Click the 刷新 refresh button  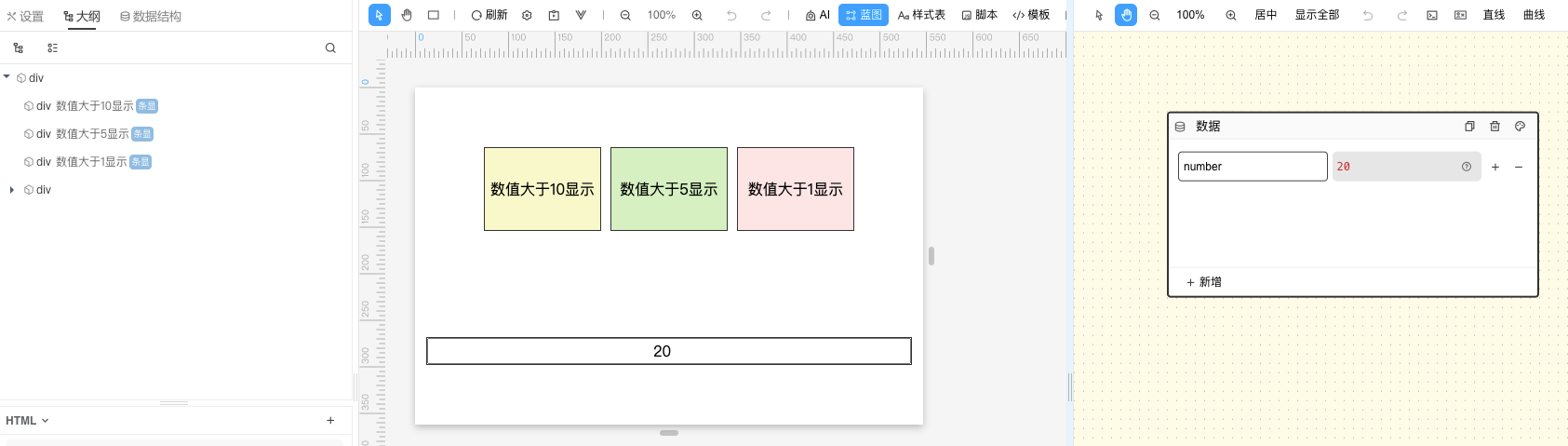coord(489,15)
